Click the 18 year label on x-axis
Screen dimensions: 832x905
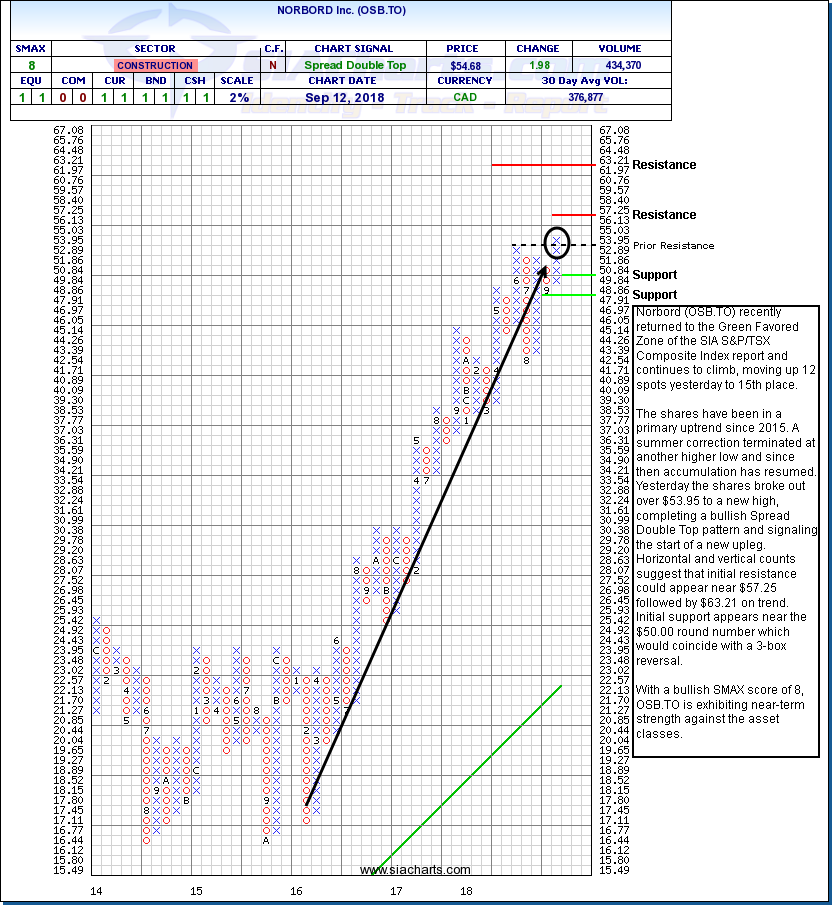(x=466, y=890)
